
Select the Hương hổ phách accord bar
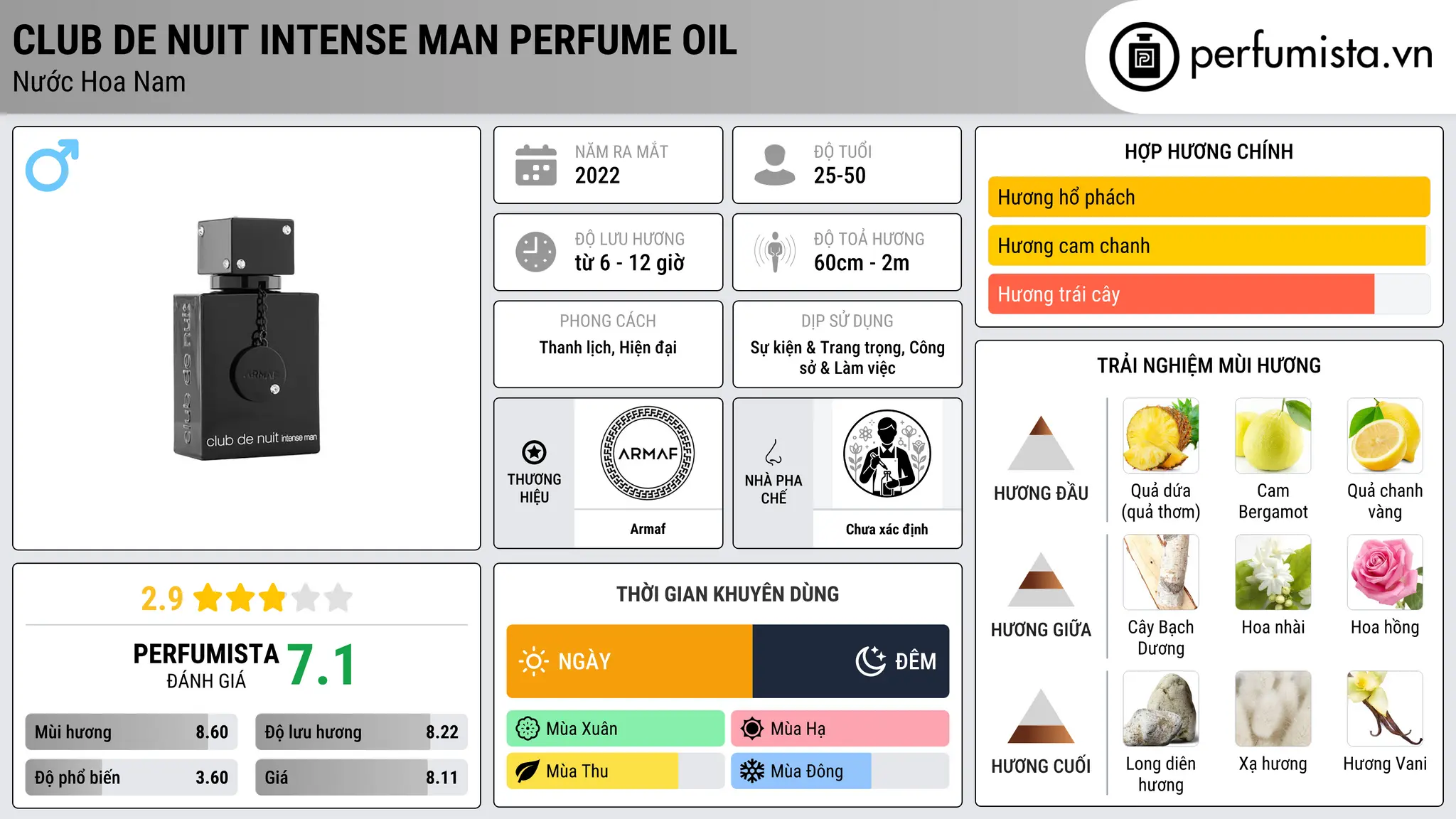(x=1209, y=197)
